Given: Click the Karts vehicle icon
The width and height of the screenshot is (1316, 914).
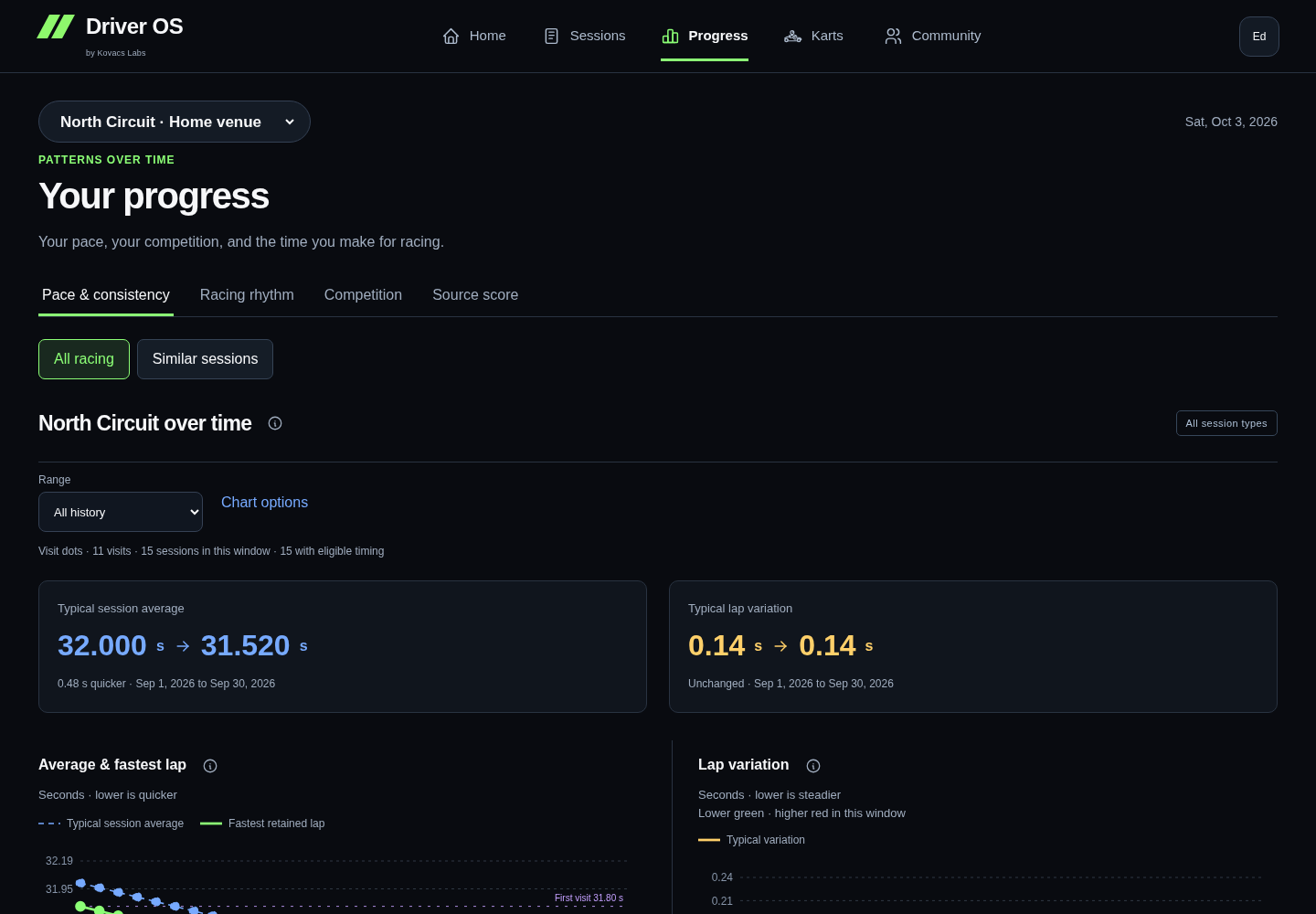Looking at the screenshot, I should pos(792,36).
